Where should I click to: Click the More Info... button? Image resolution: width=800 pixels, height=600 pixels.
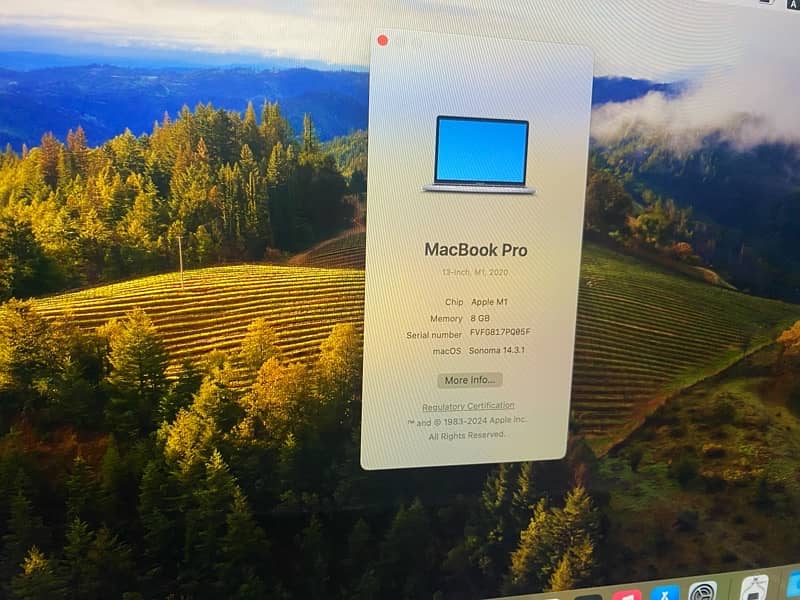(x=469, y=380)
